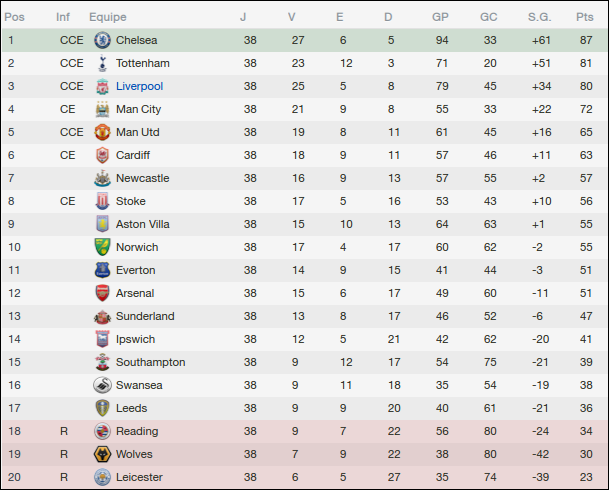Click the S.G. column header
Screen dimensions: 609x490
pos(540,17)
